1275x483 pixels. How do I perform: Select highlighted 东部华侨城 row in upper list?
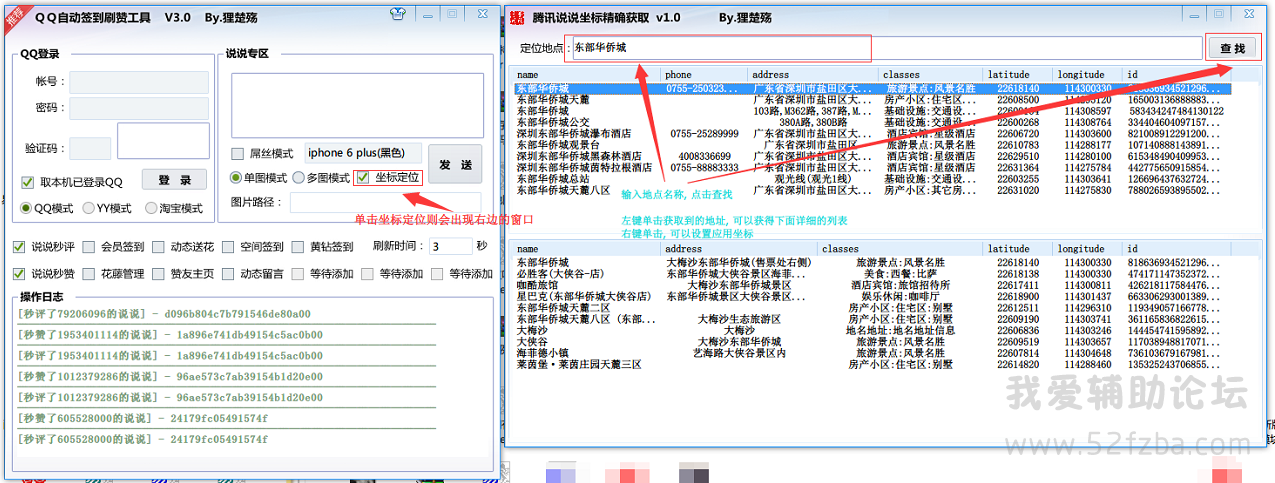point(871,89)
